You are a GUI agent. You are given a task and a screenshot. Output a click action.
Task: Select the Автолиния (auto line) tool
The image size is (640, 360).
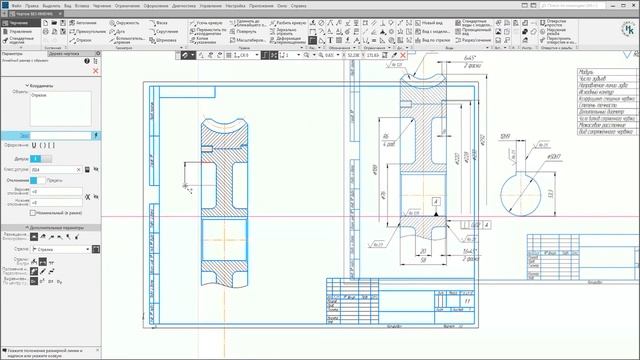(83, 23)
